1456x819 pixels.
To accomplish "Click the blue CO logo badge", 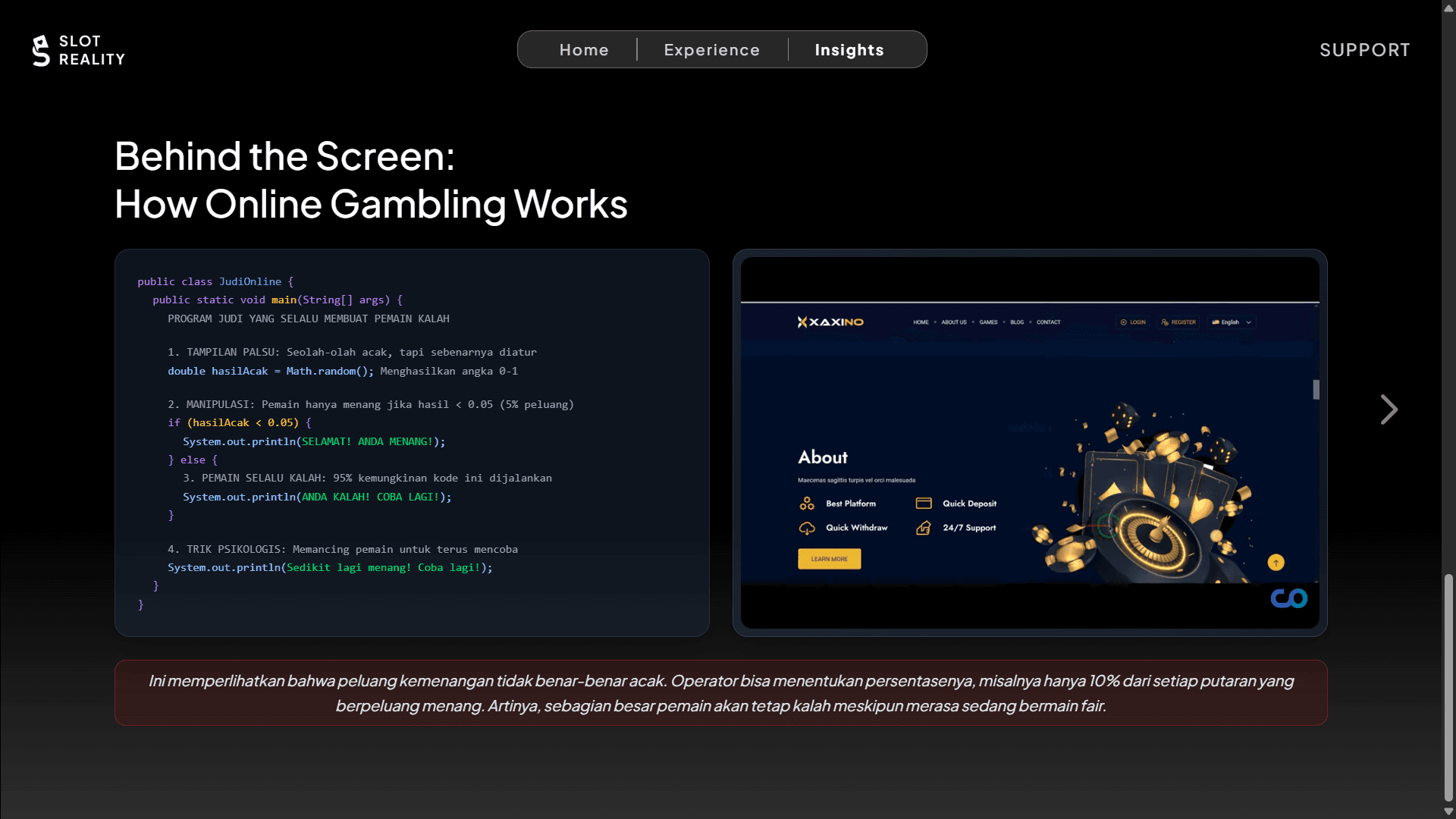I will click(1288, 599).
